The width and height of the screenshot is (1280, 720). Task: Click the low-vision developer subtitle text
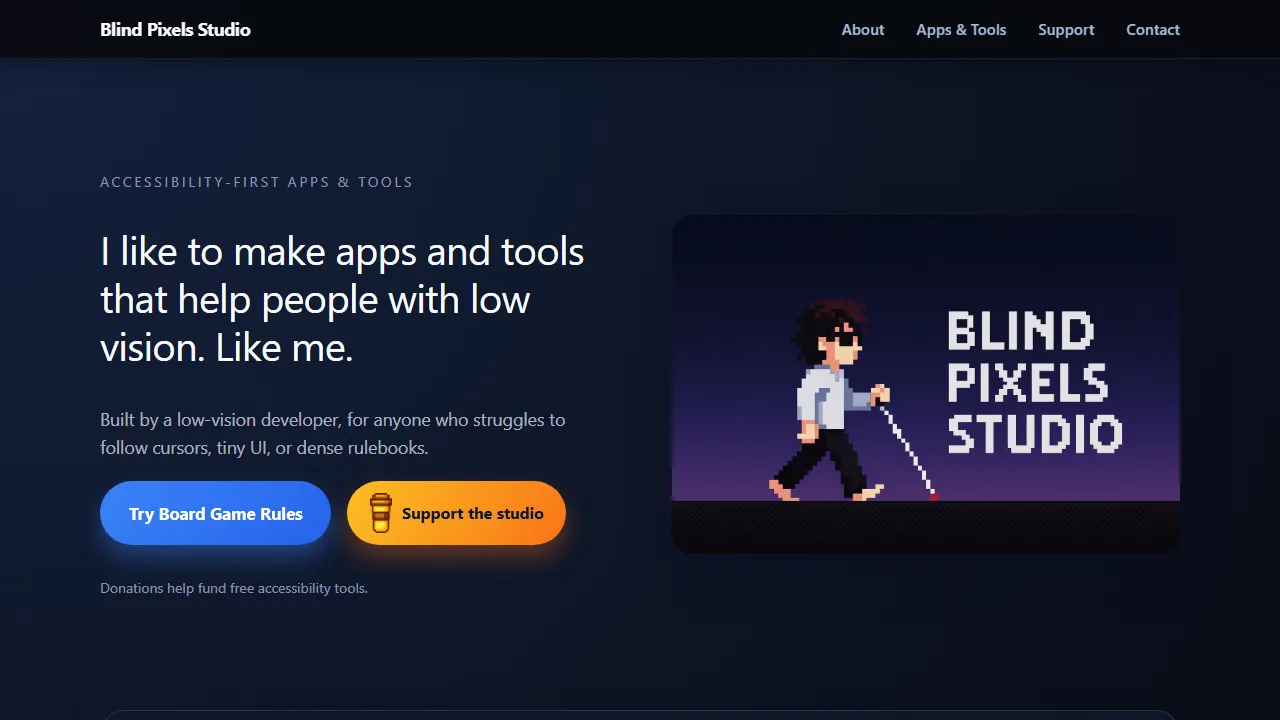(x=333, y=433)
